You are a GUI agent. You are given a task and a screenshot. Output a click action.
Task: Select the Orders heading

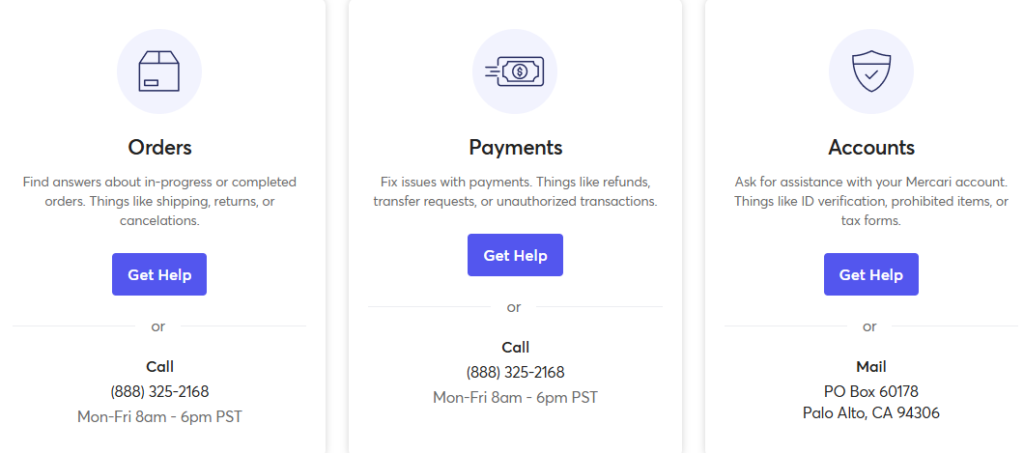(x=159, y=147)
